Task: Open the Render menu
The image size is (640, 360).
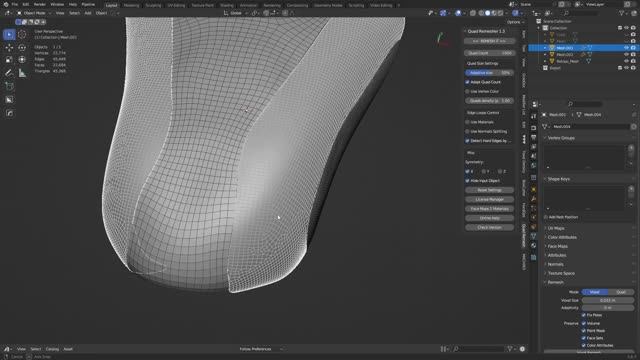Action: click(40, 4)
